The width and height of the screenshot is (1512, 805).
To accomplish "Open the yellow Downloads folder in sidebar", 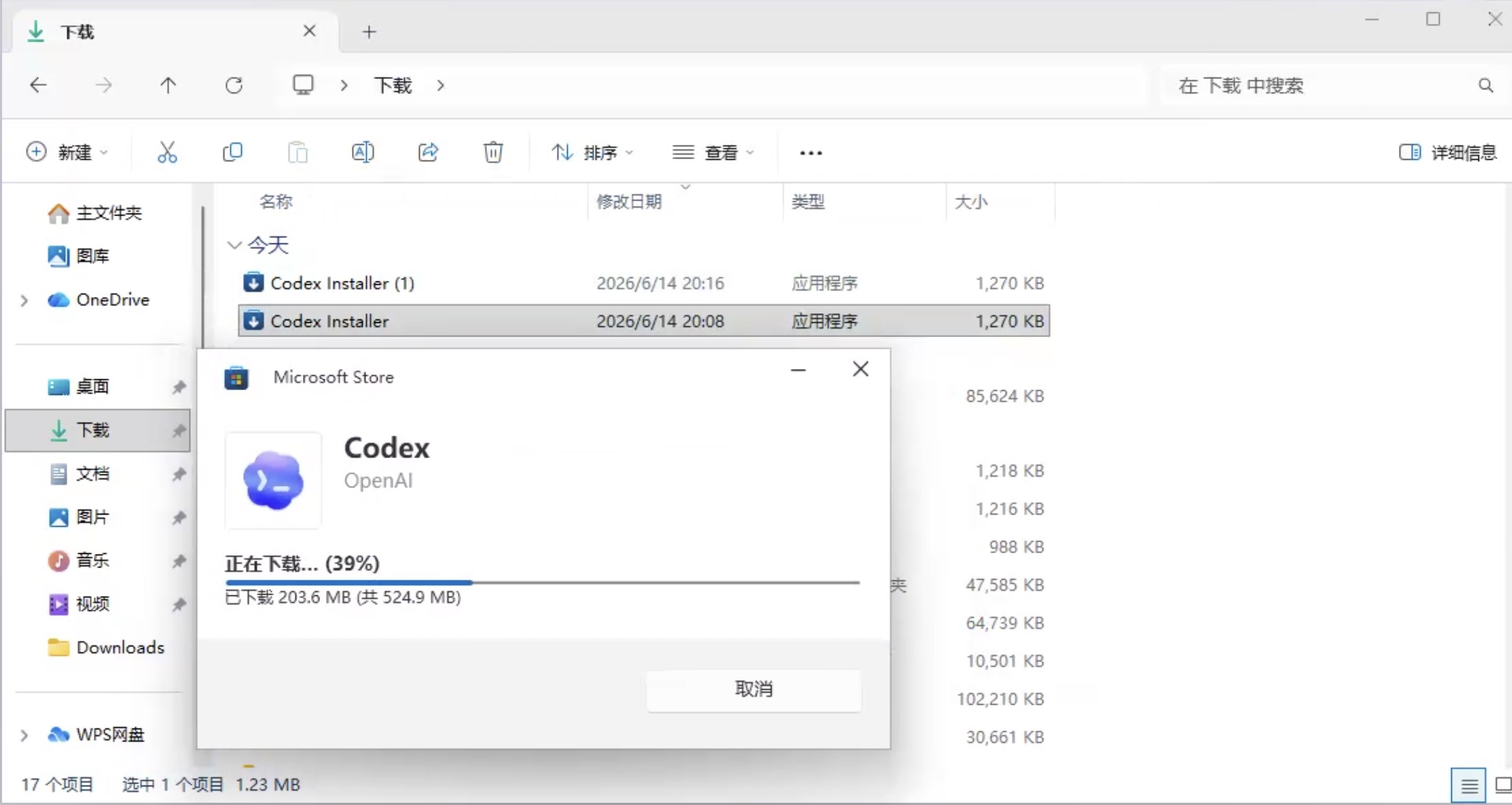I will [x=106, y=648].
